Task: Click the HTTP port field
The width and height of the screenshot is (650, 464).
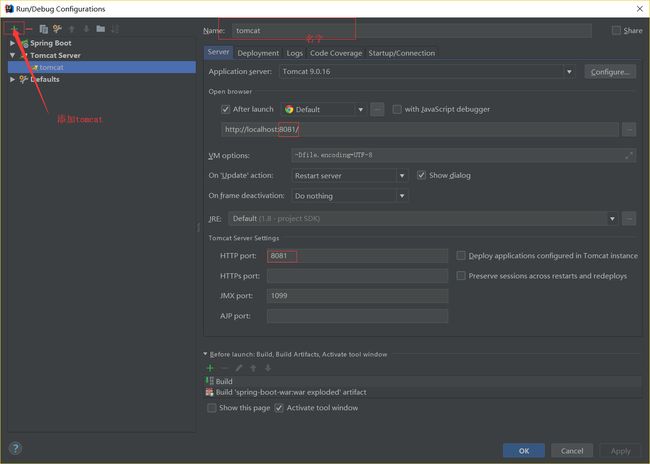Action: click(x=357, y=256)
